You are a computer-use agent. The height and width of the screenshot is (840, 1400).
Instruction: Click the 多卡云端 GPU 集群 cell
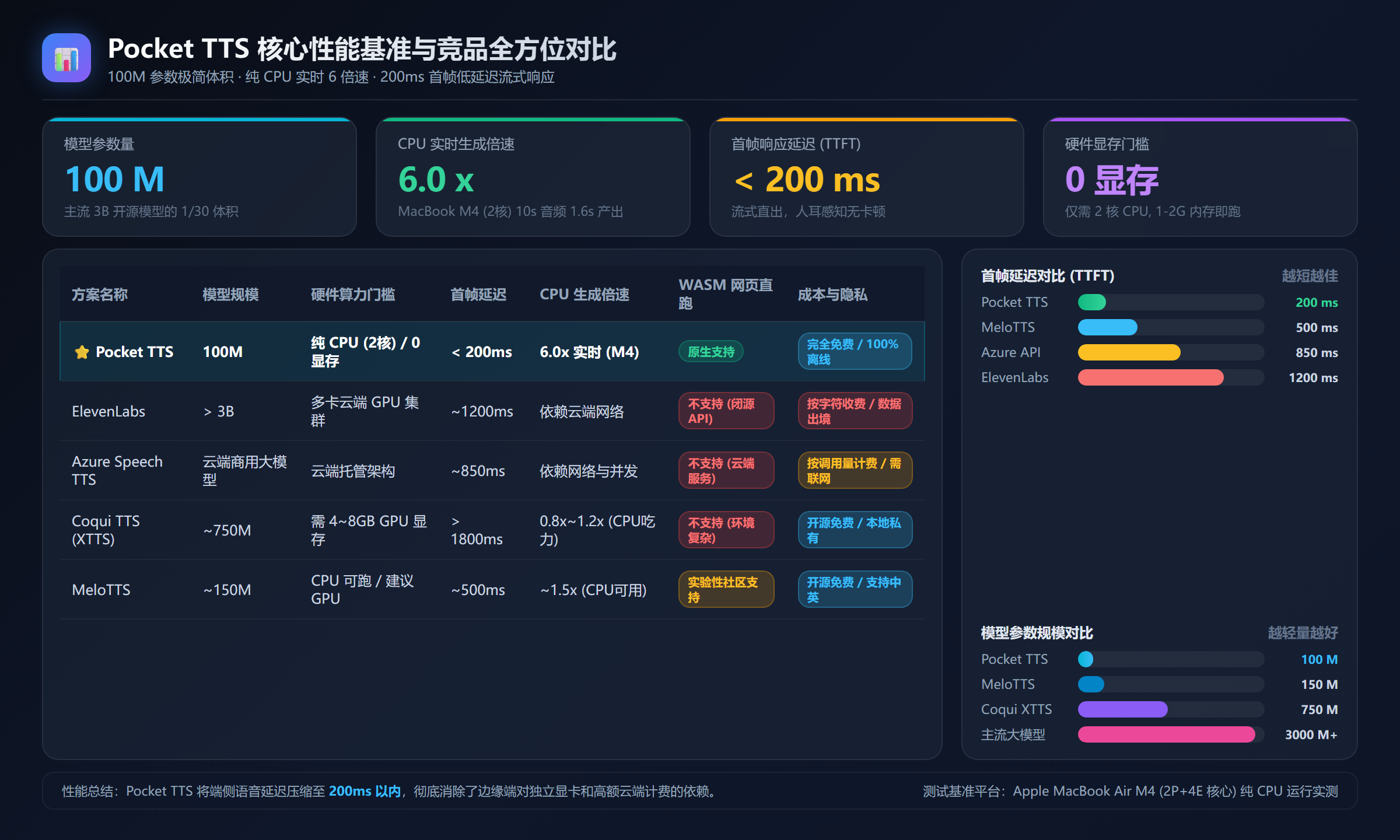(365, 411)
